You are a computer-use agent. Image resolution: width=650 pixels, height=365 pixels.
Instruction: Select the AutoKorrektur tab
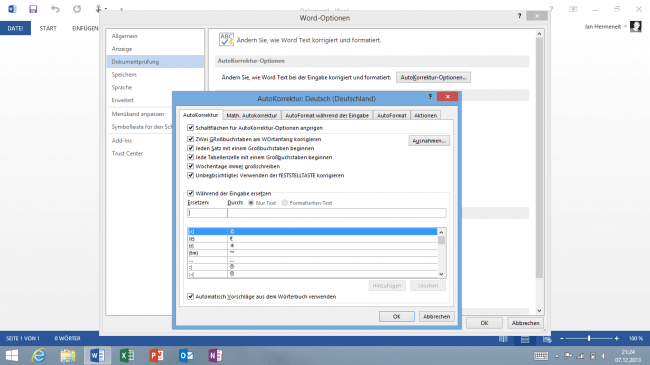pyautogui.click(x=200, y=115)
